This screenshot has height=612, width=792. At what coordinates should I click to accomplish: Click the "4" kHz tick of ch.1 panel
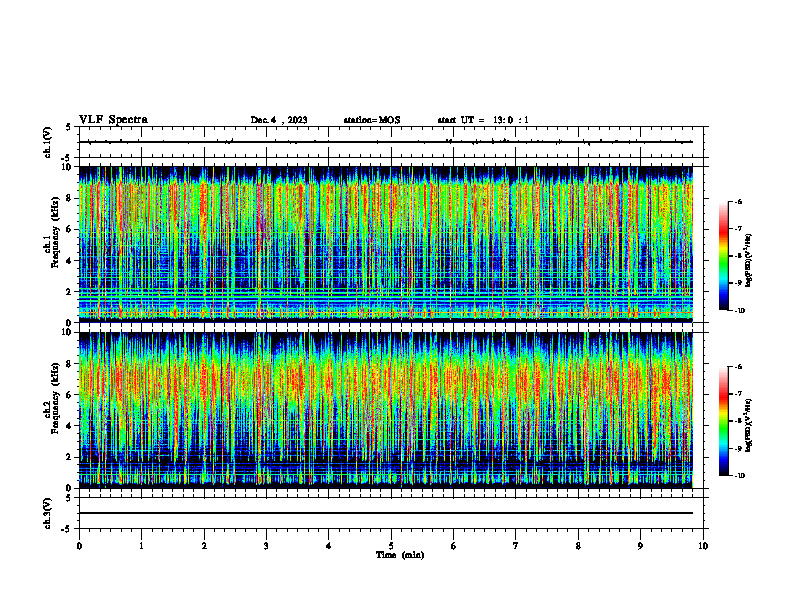pos(70,261)
